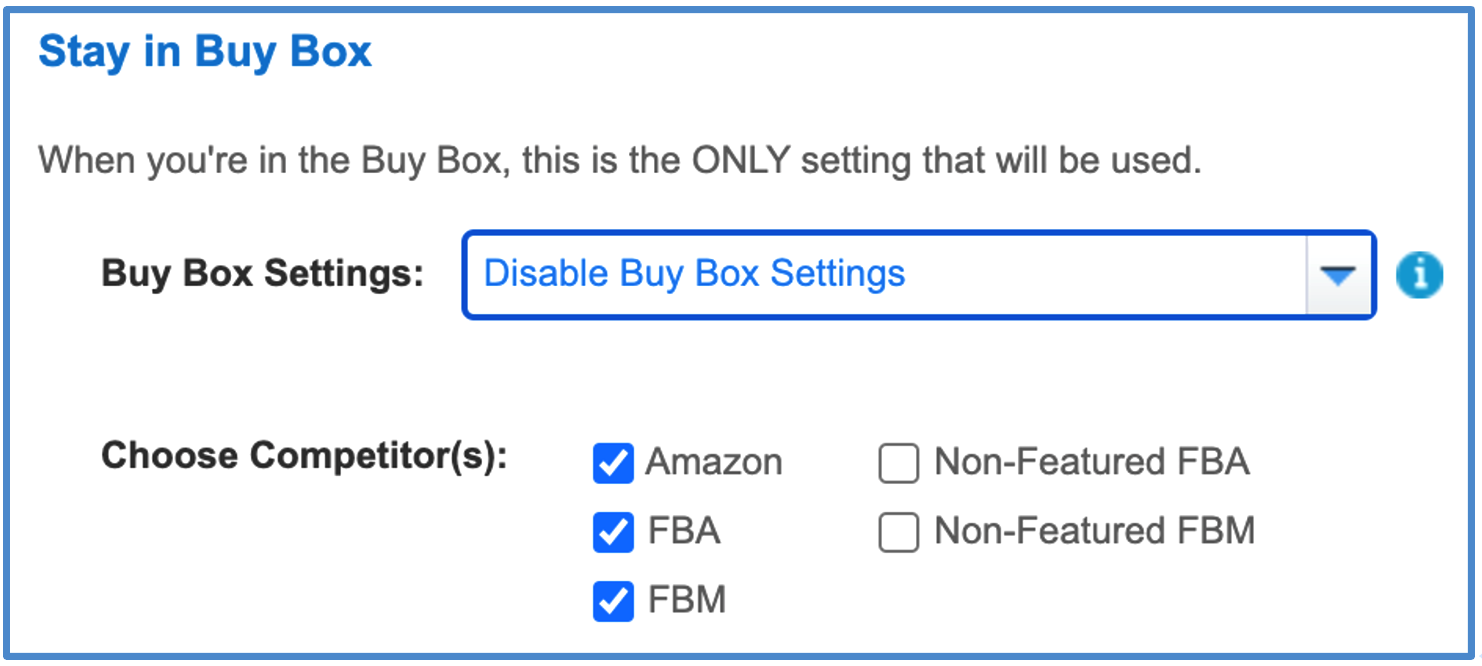Uncheck the Amazon competitor checkbox
The width and height of the screenshot is (1482, 666).
[613, 463]
